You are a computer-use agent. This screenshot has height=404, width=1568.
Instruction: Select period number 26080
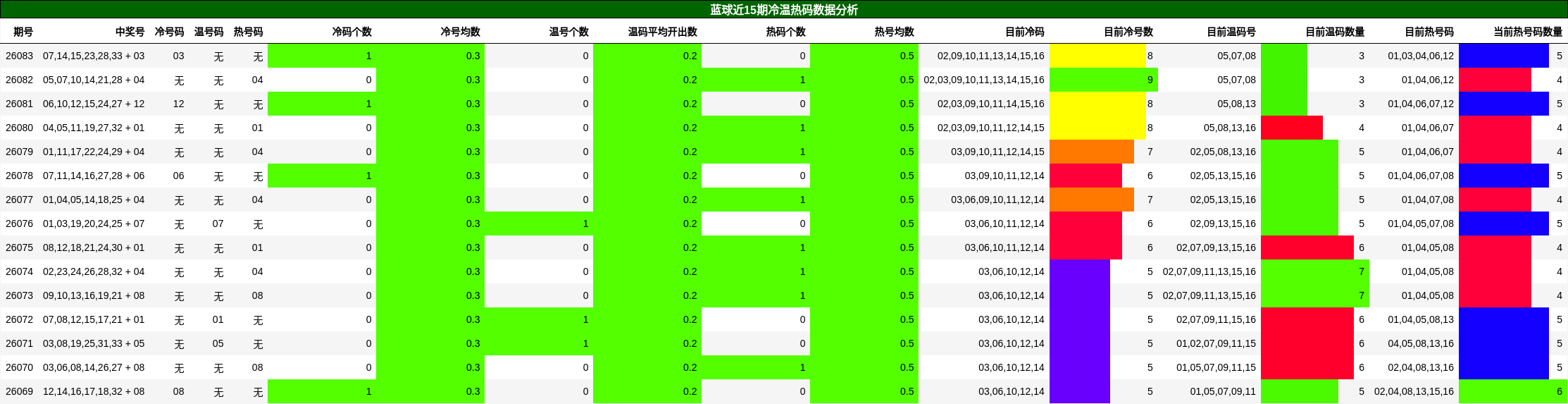tap(19, 128)
